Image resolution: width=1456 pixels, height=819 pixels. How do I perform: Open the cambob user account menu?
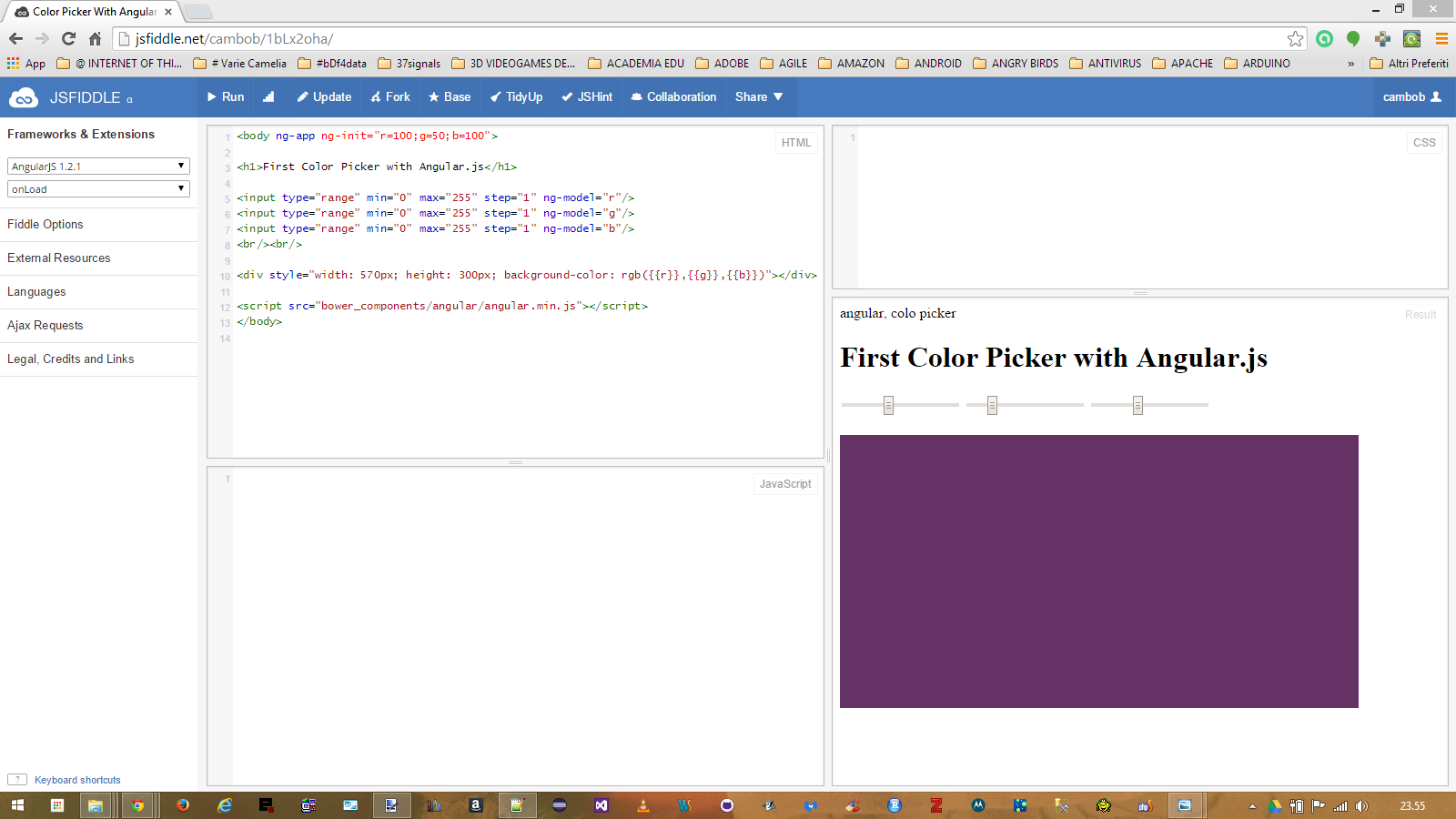pyautogui.click(x=1412, y=97)
